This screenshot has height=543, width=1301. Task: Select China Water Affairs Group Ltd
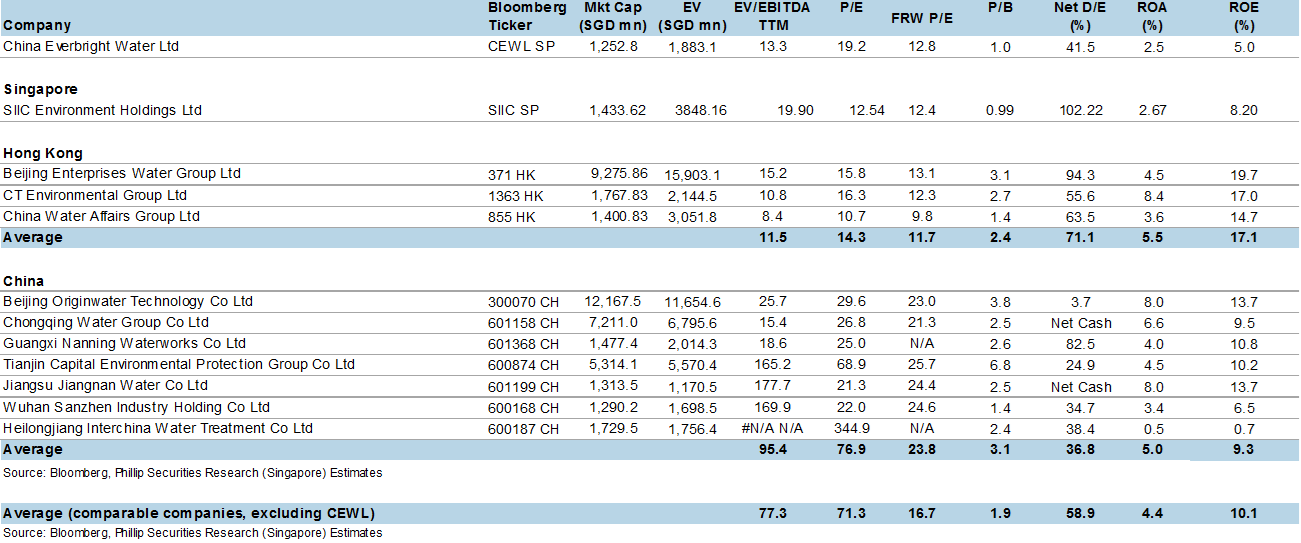click(101, 216)
